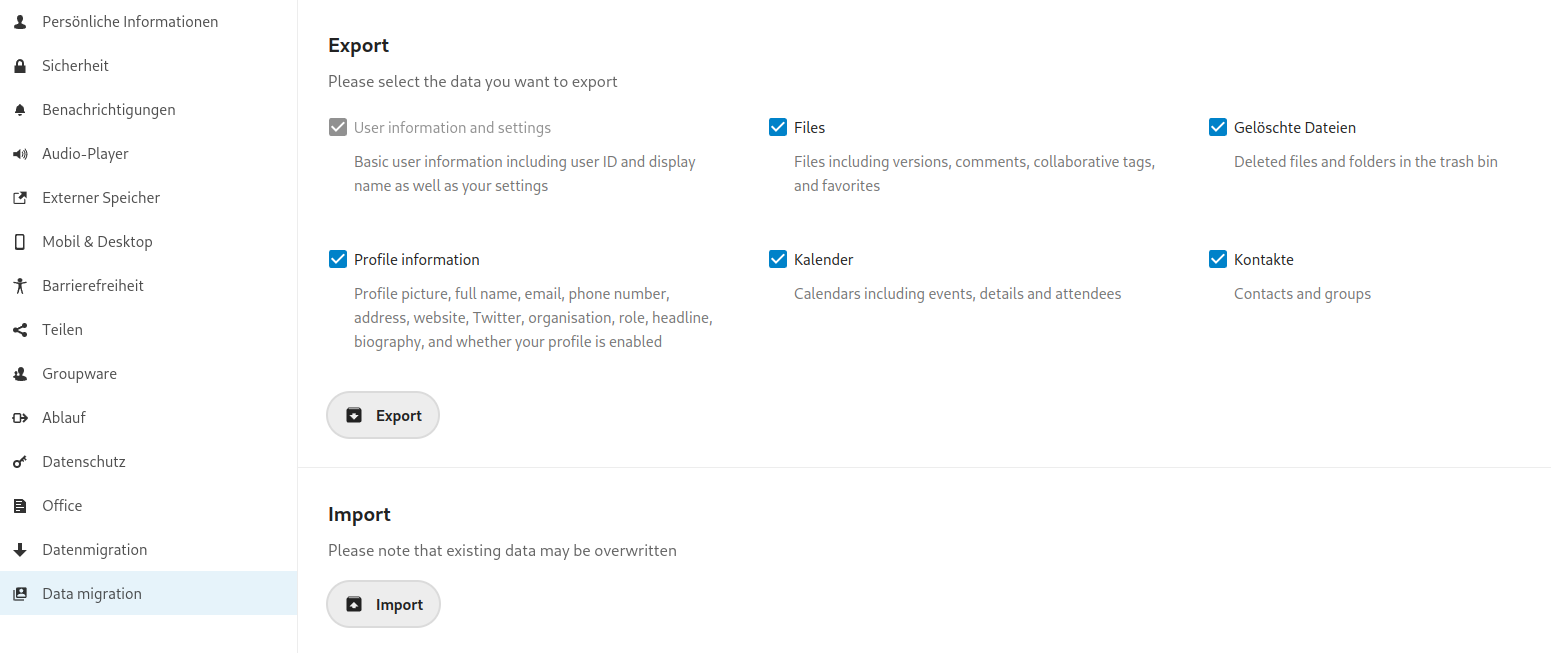
Task: Click the document icon beside Office
Action: pos(20,506)
